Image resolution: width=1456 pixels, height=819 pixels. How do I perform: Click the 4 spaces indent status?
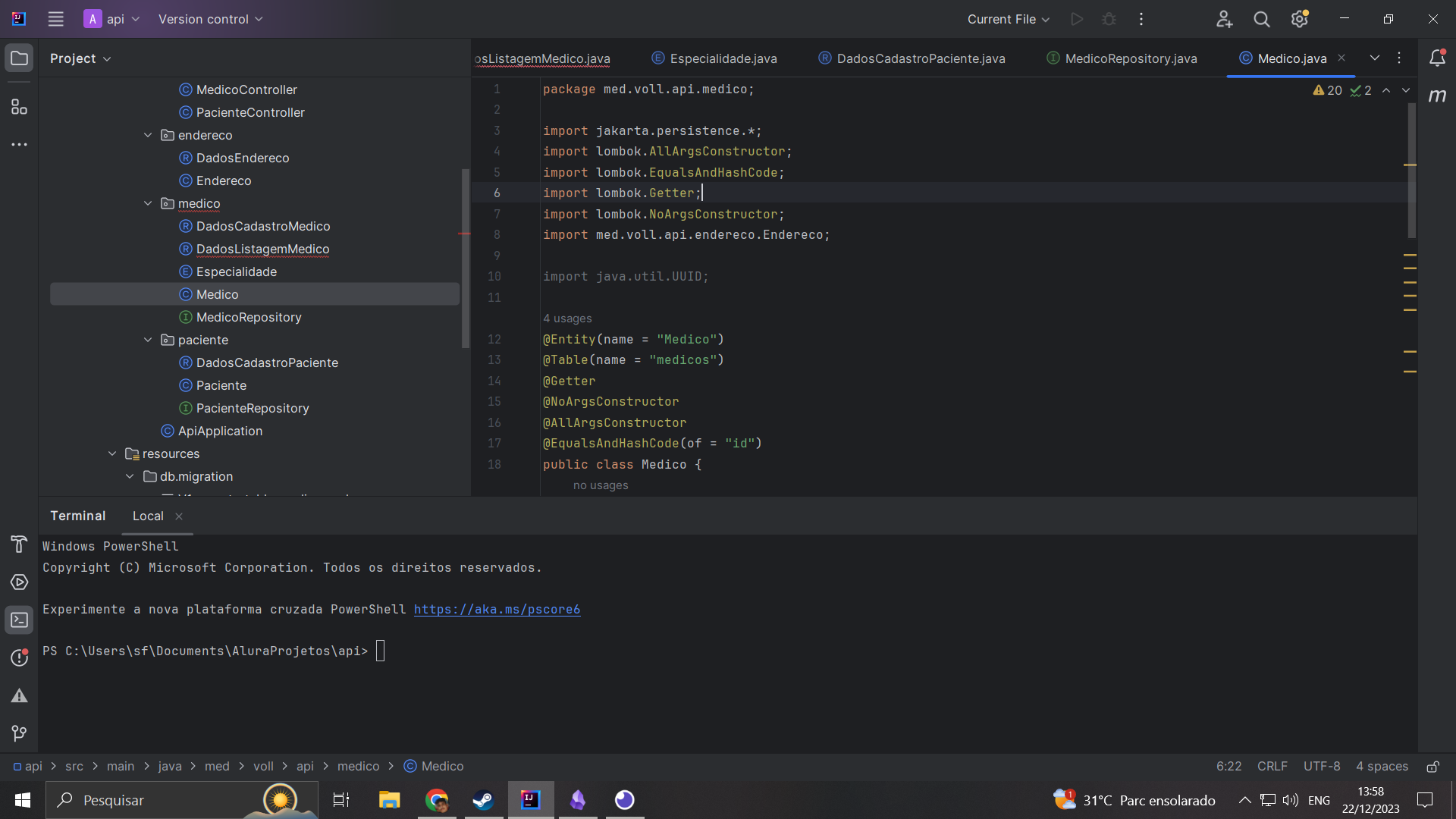pos(1382,766)
